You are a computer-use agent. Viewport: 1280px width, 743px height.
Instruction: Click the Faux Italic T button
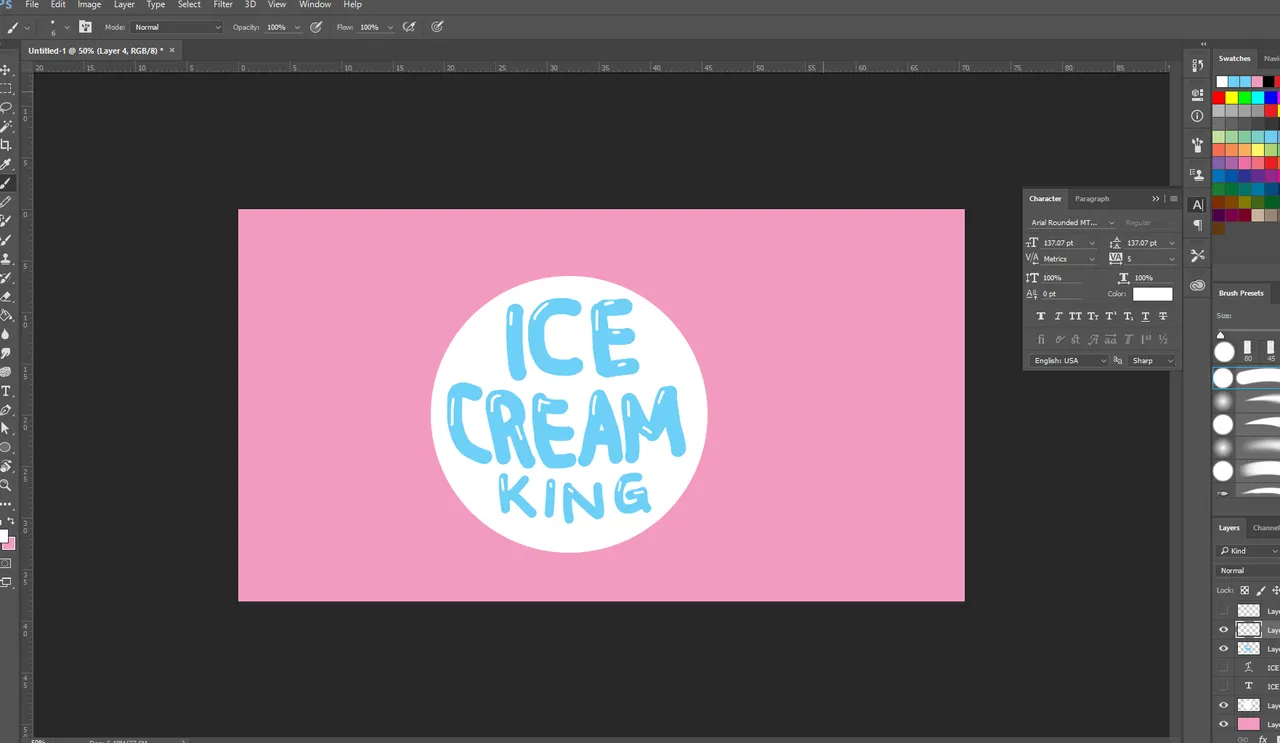point(1058,316)
